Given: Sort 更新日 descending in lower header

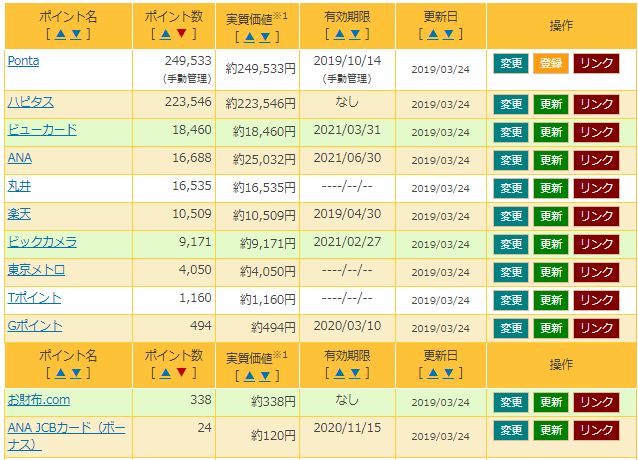Looking at the screenshot, I should (448, 373).
